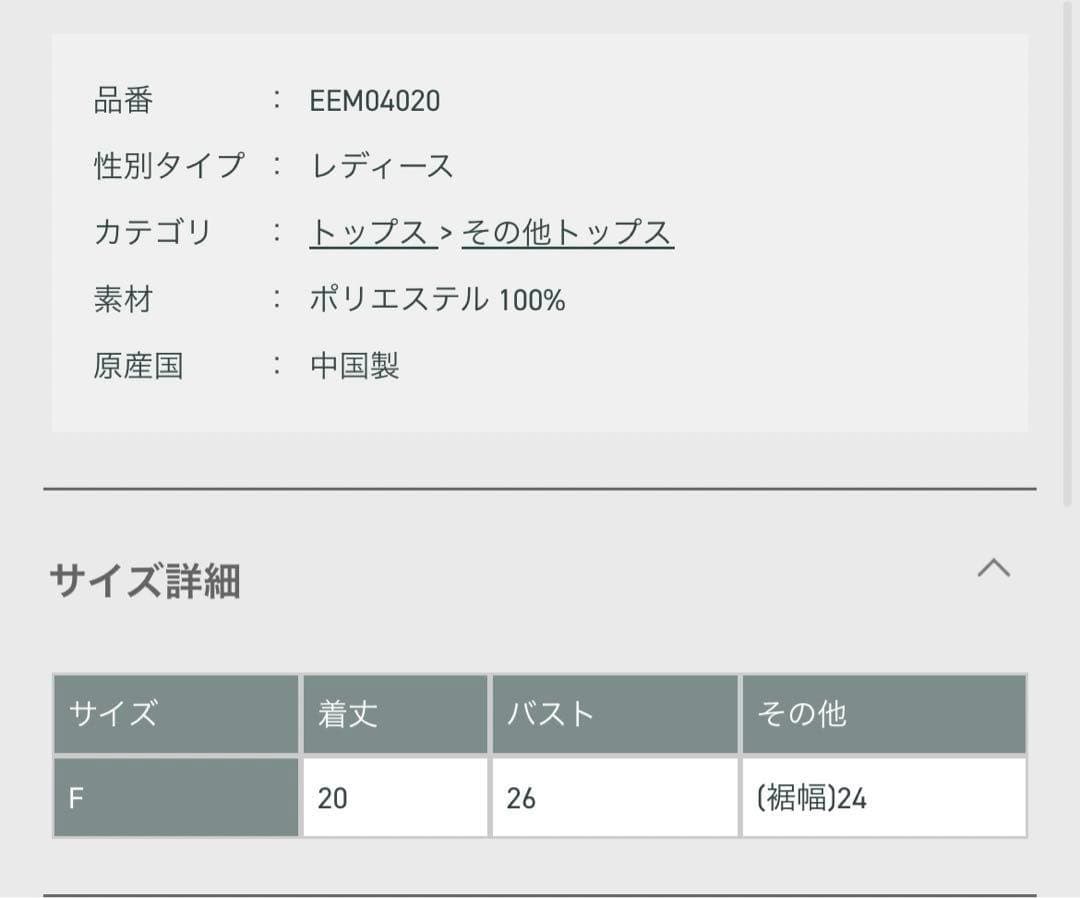Click the サイズ column header
Viewport: 1080px width, 898px height.
click(176, 714)
